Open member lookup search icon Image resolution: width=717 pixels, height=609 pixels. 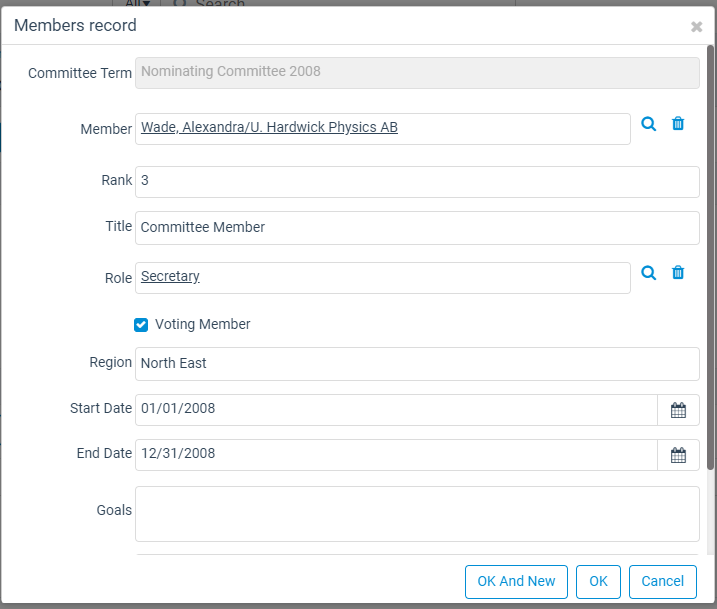click(648, 124)
